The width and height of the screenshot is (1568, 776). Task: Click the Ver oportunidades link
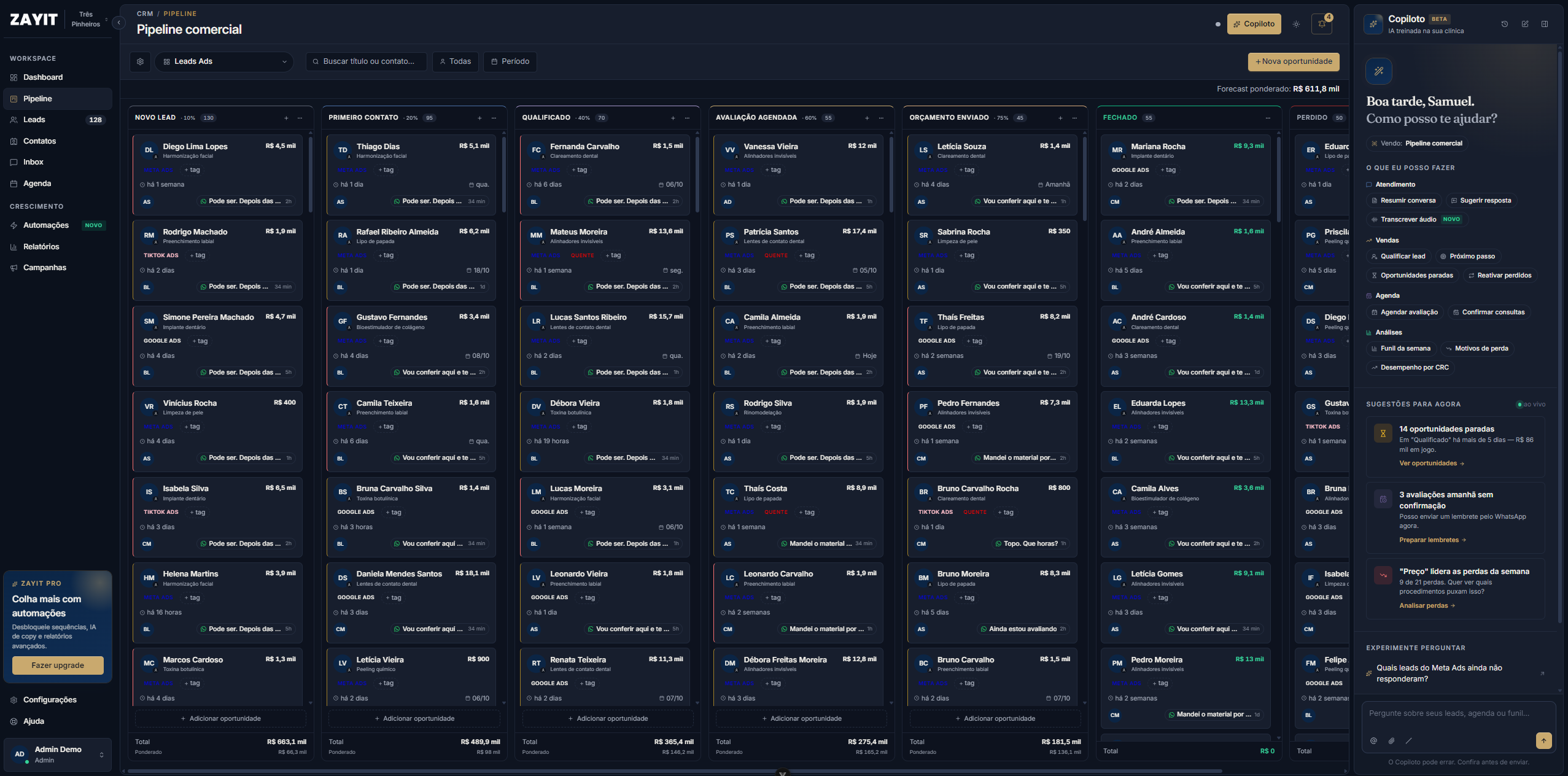pyautogui.click(x=1431, y=464)
